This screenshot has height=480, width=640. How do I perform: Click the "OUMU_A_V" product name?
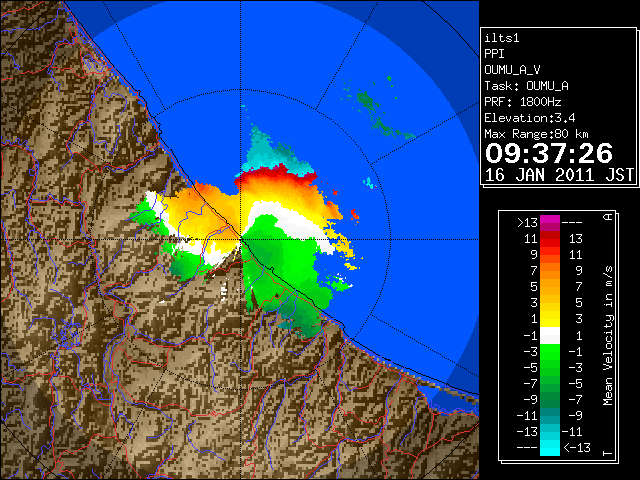512,70
